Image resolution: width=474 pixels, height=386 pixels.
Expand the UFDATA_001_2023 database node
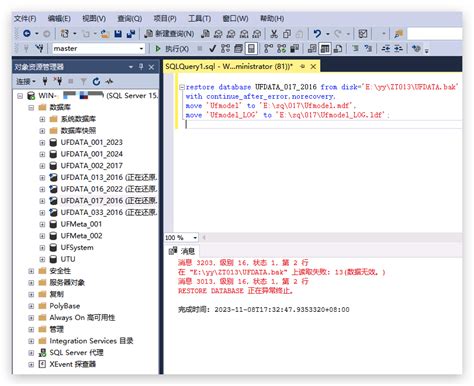[x=42, y=142]
